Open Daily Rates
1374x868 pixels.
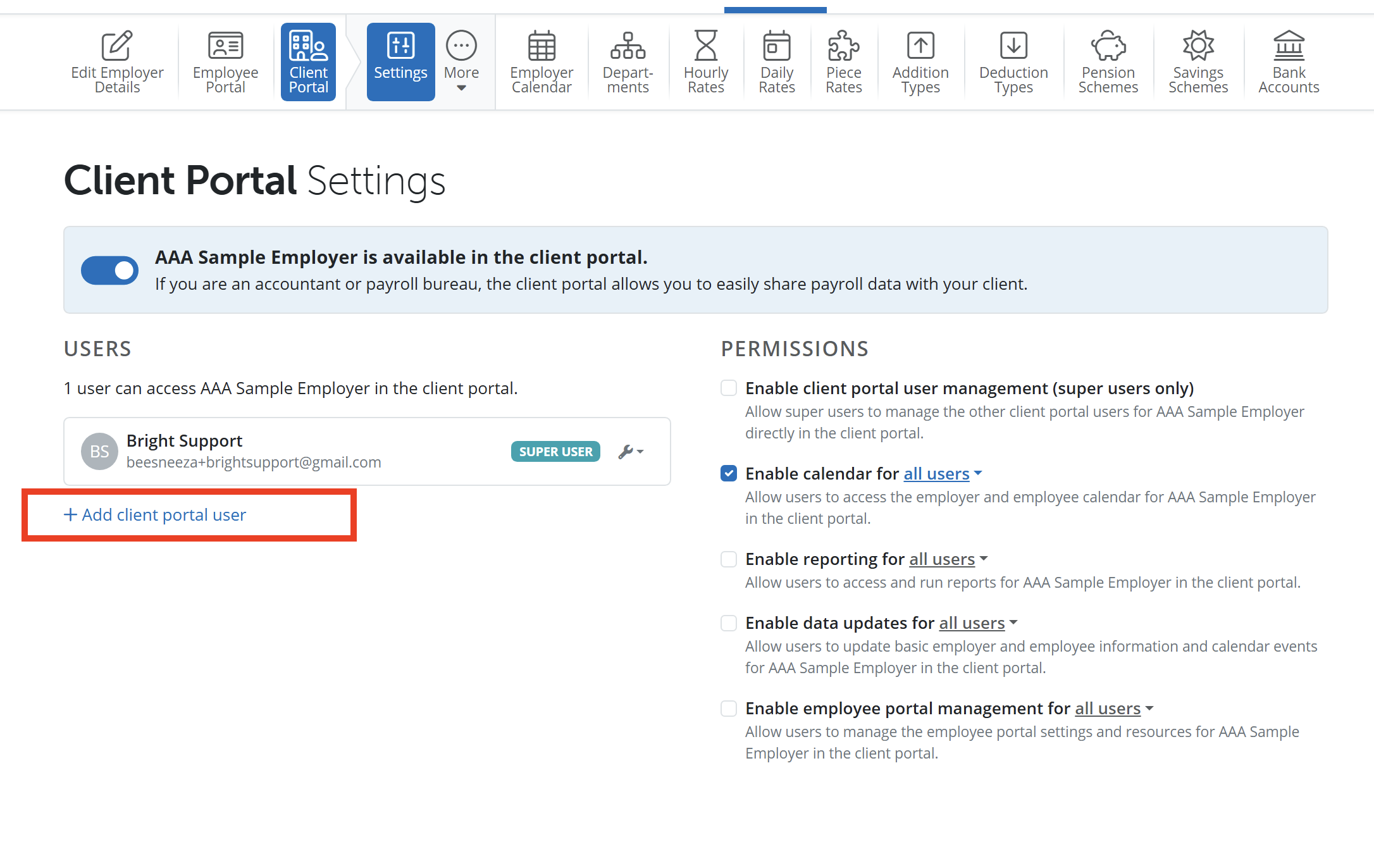point(777,62)
